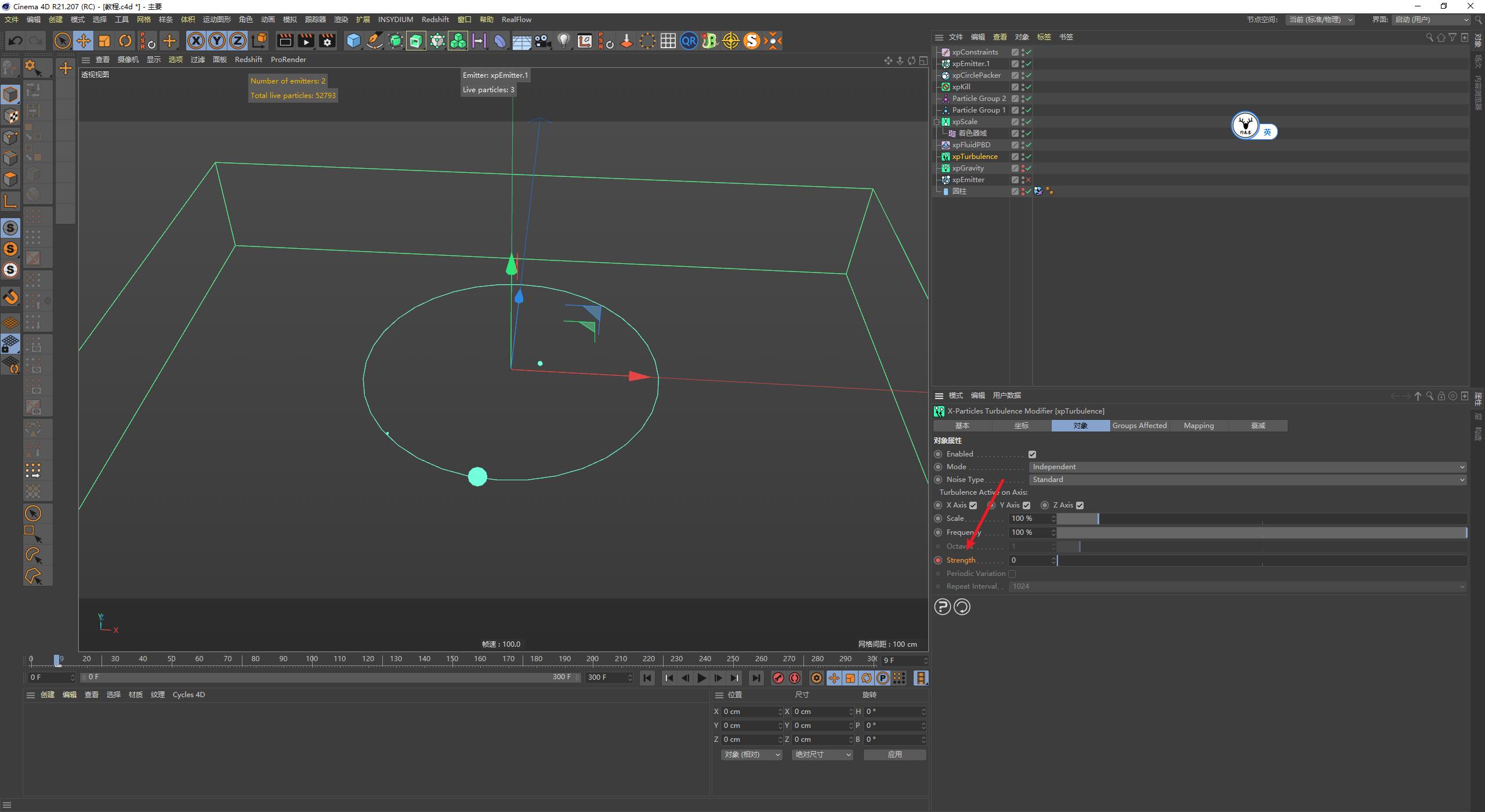Viewport: 1485px width, 812px height.
Task: Select the Live Selection tool
Action: pos(62,41)
